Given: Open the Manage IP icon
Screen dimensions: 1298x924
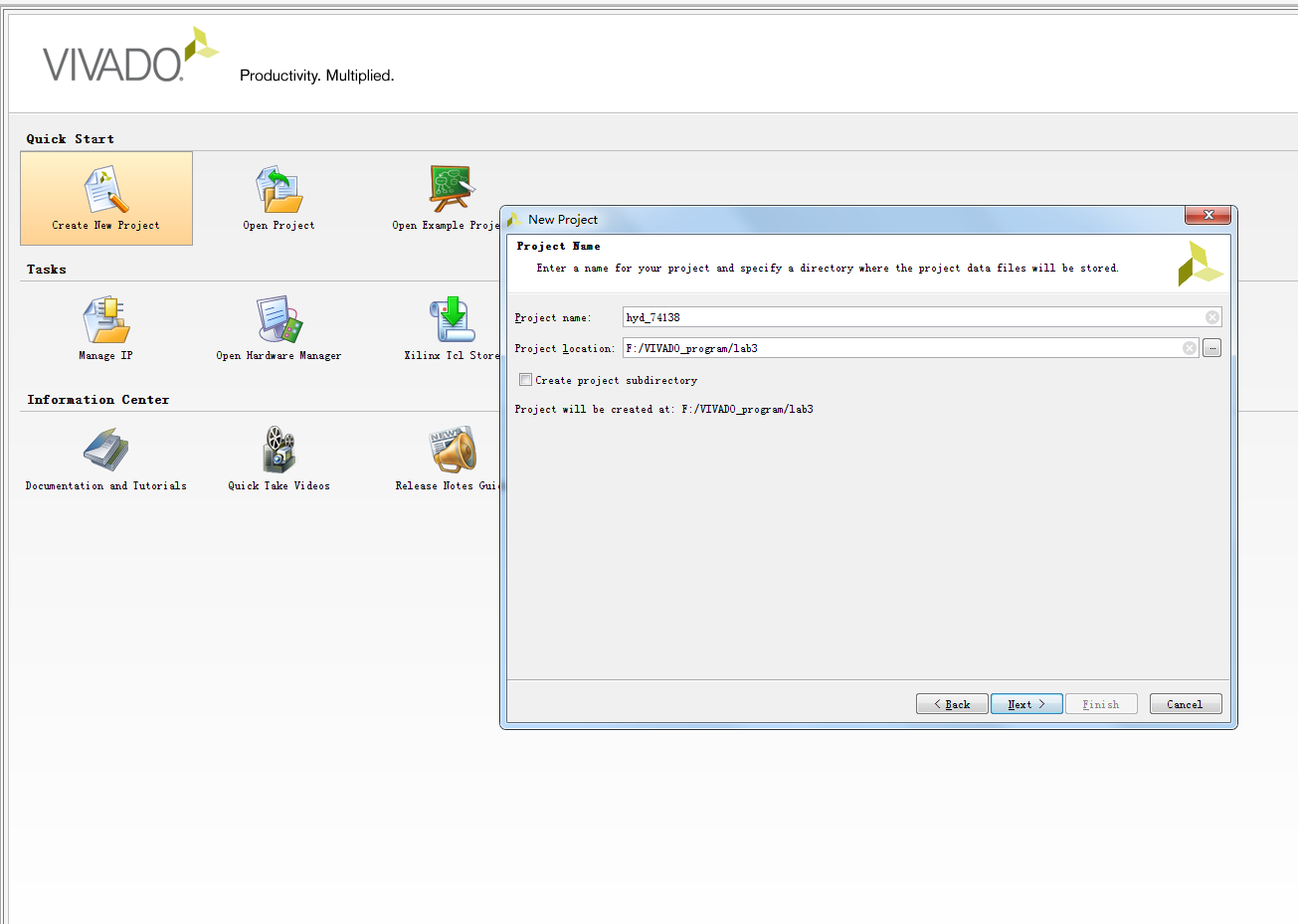Looking at the screenshot, I should (105, 321).
